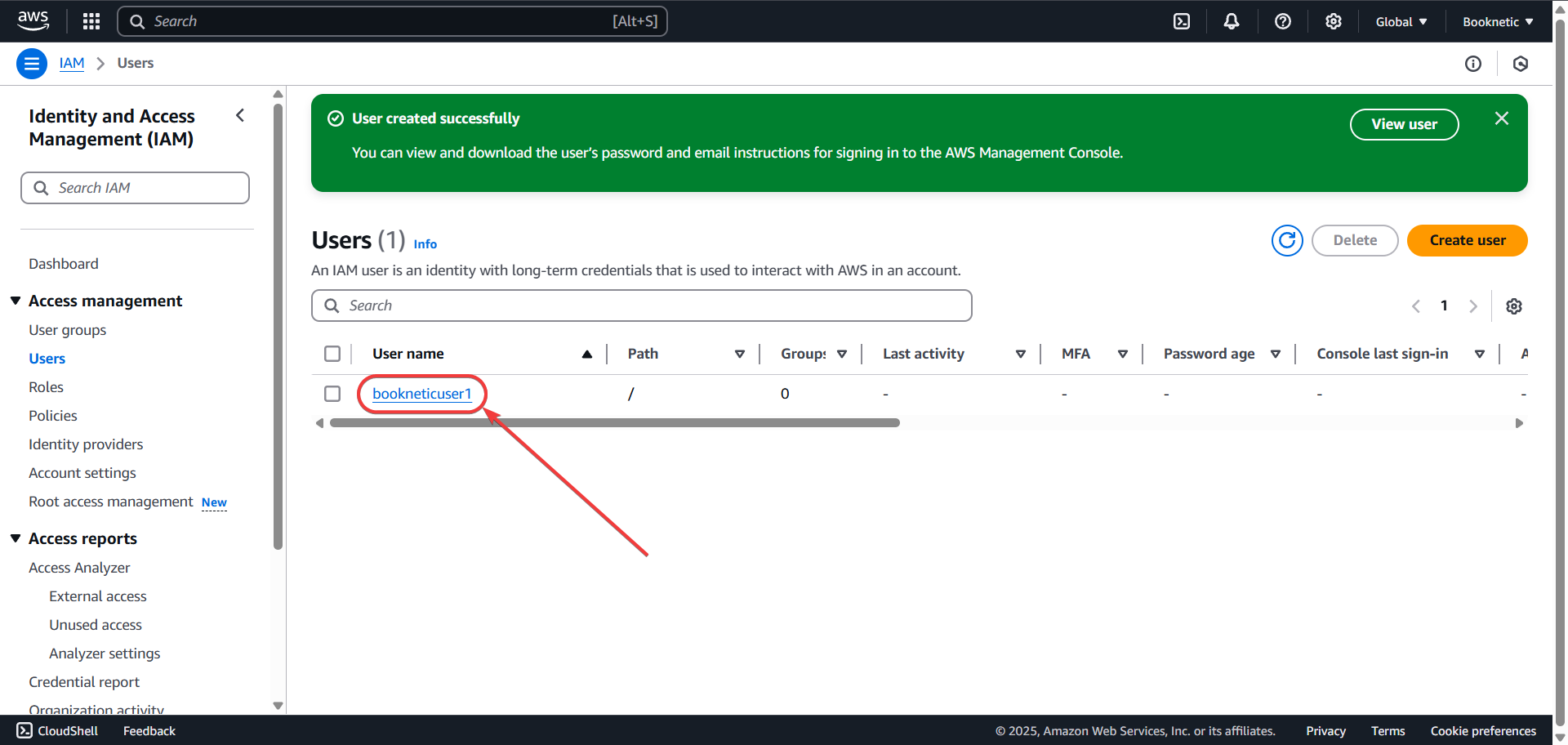Collapse the IAM sidebar with chevron
Screen dimensions: 1568x745
coord(240,115)
